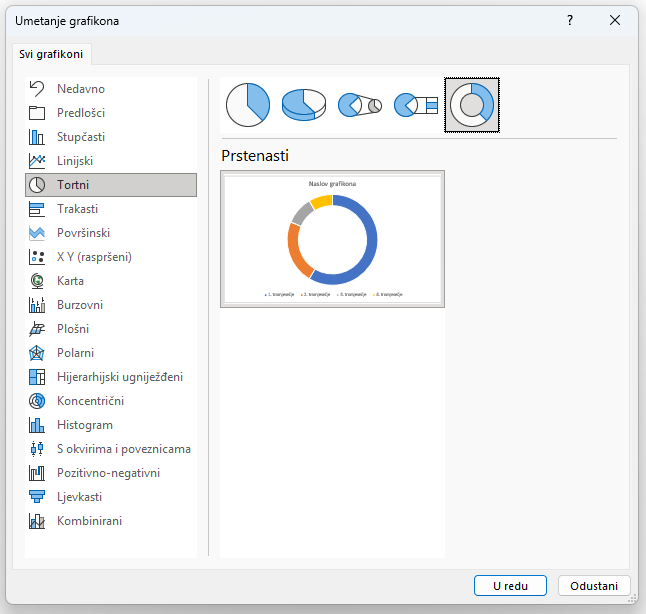
Task: Open the Nedavno recent charts list
Action: 80,89
